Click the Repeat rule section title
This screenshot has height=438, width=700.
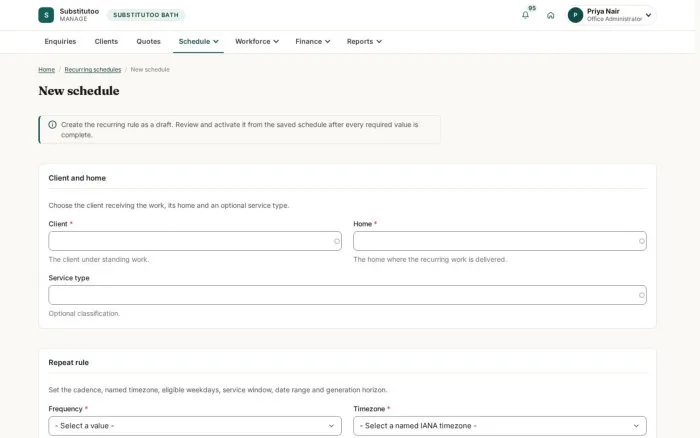(69, 363)
